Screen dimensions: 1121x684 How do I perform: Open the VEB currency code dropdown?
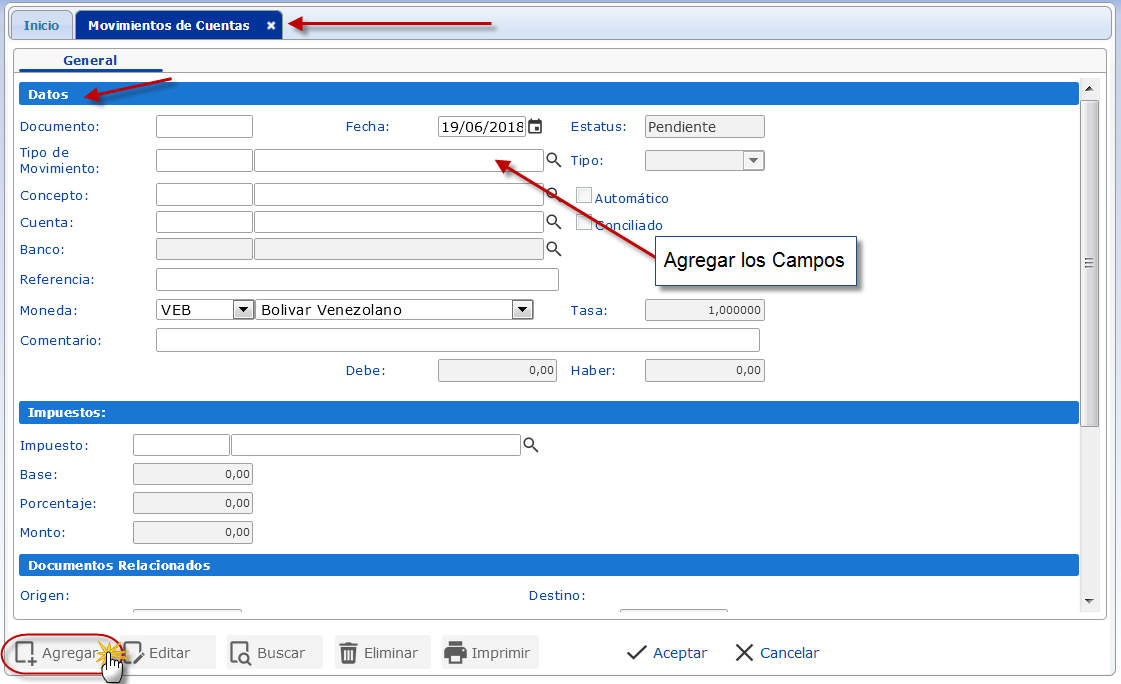tap(243, 310)
